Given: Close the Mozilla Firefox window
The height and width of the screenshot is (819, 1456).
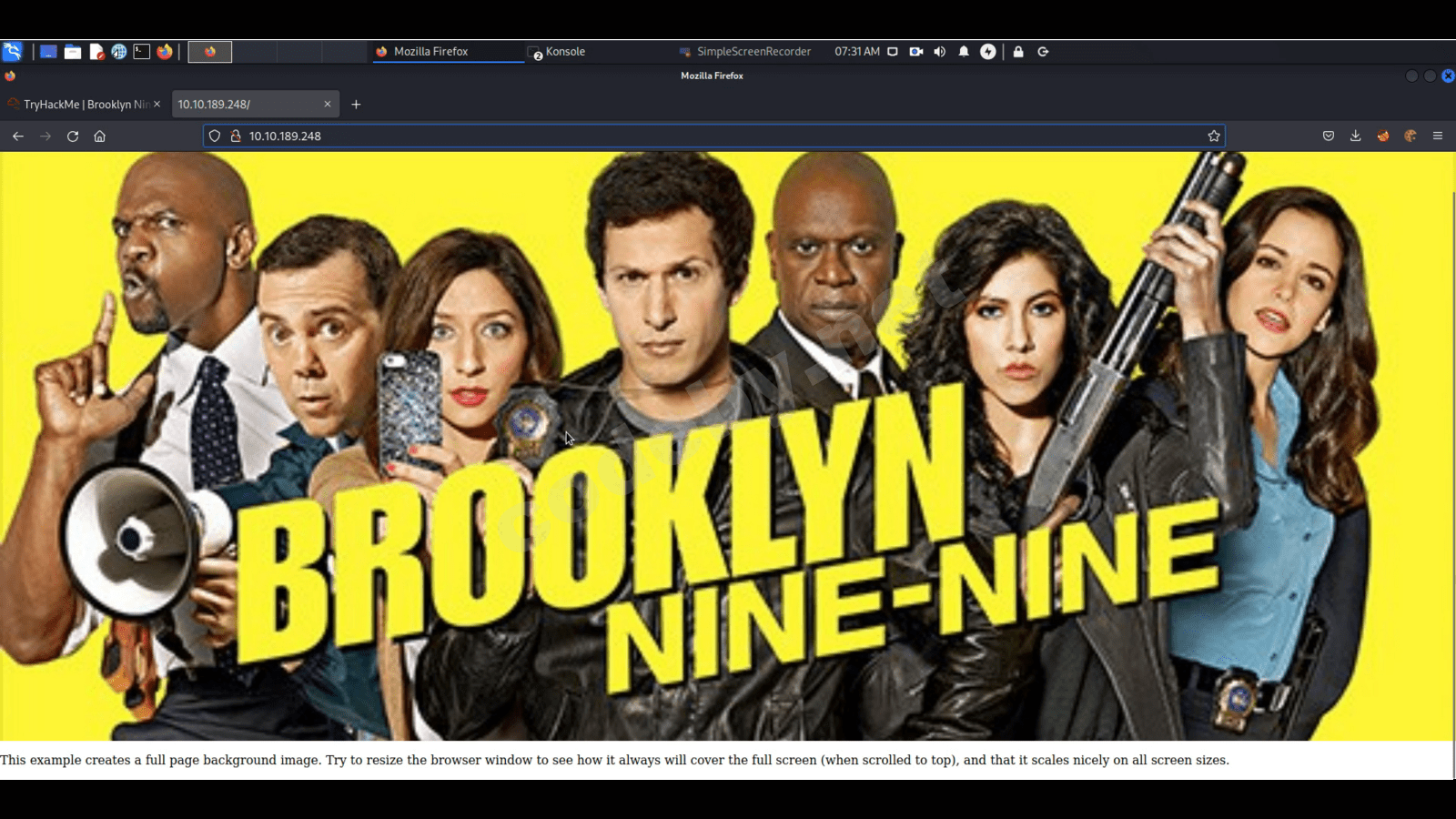Looking at the screenshot, I should (1448, 76).
